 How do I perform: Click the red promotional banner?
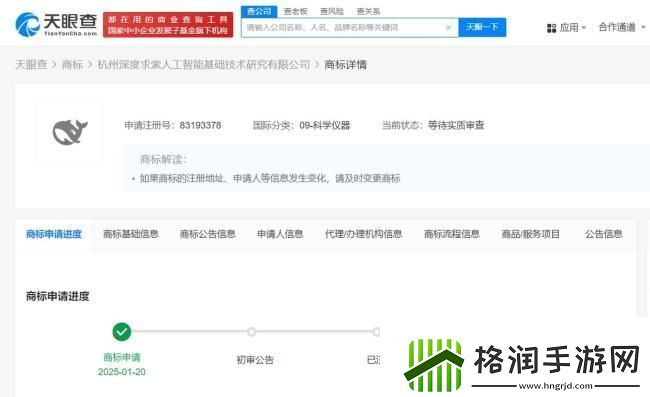168,25
